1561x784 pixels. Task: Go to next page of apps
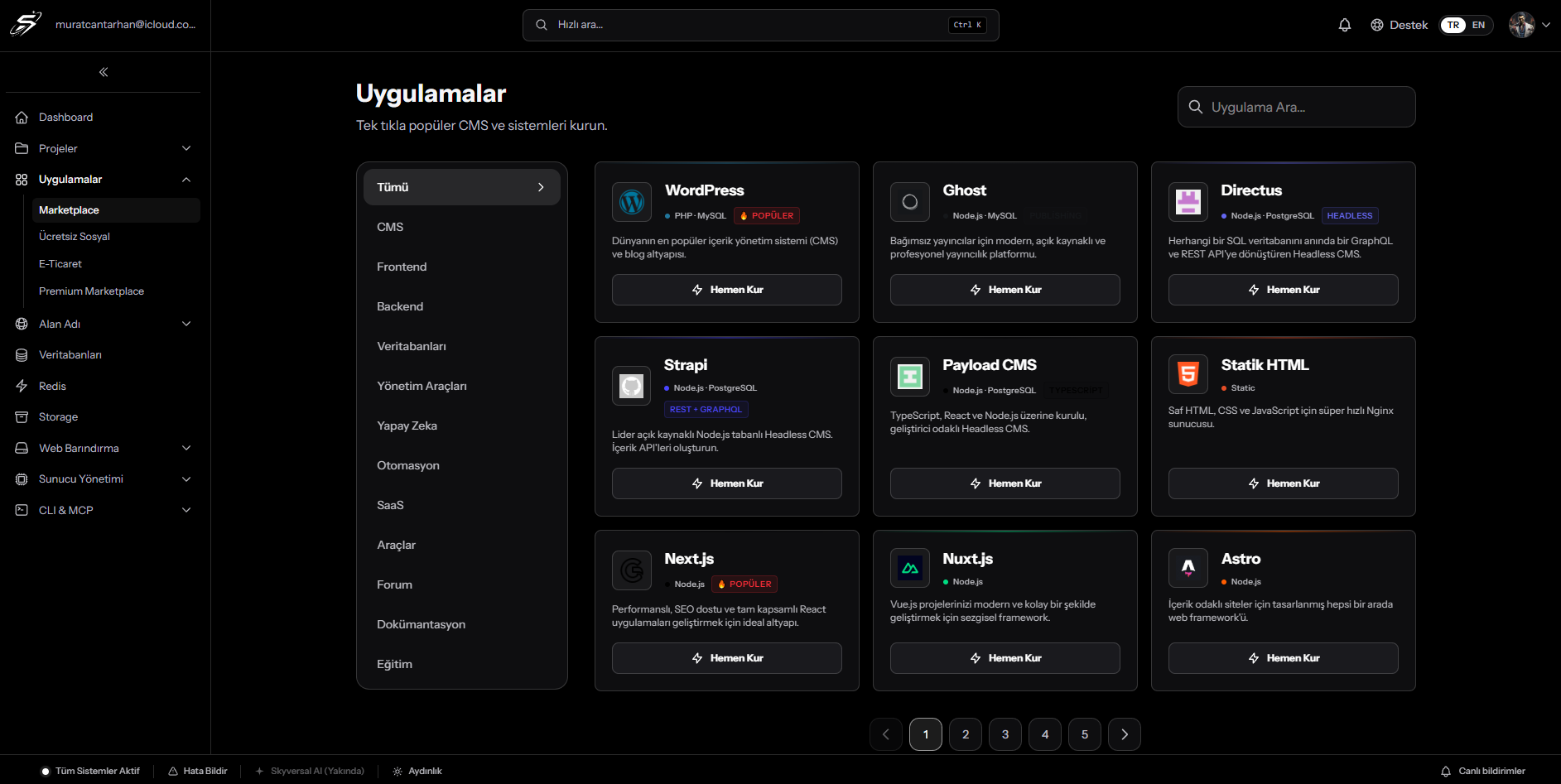[1125, 734]
